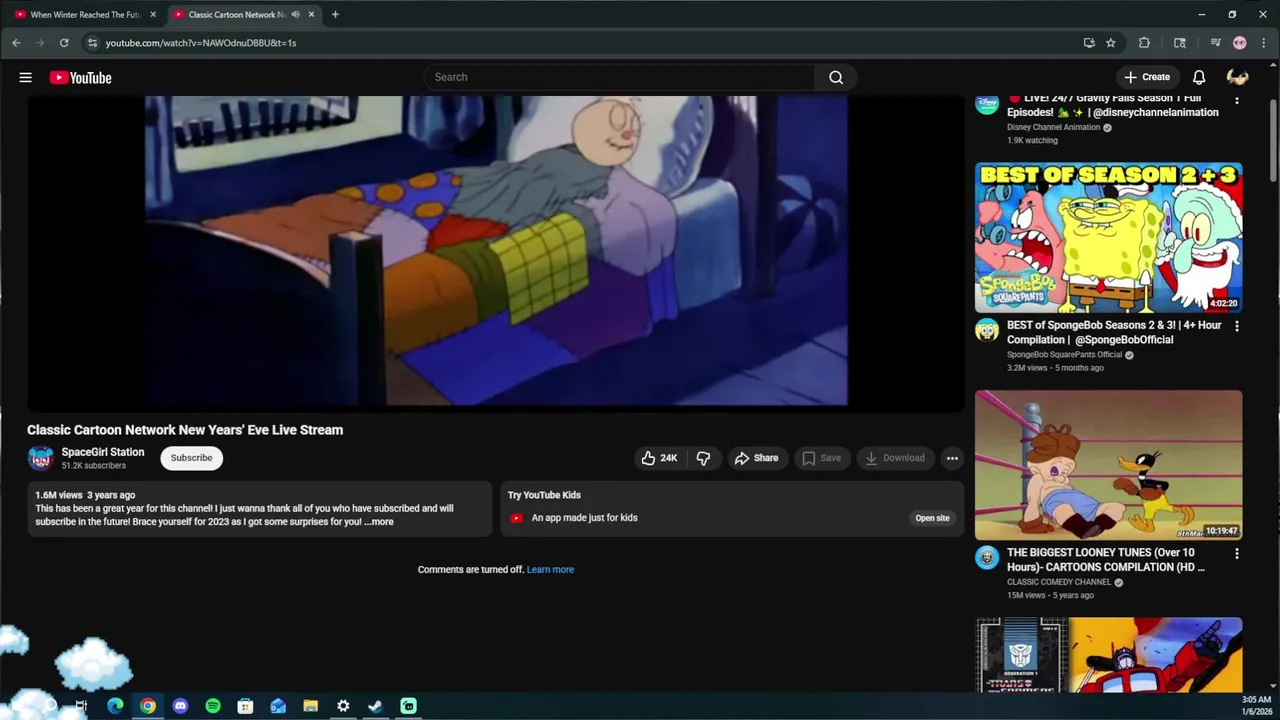Reload the current page
Viewport: 1280px width, 720px height.
pos(64,43)
